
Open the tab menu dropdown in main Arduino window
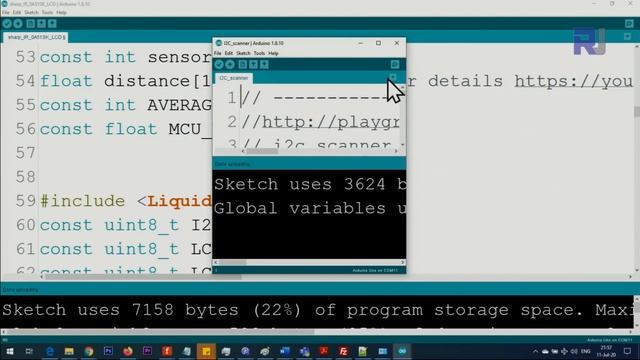[x=628, y=37]
